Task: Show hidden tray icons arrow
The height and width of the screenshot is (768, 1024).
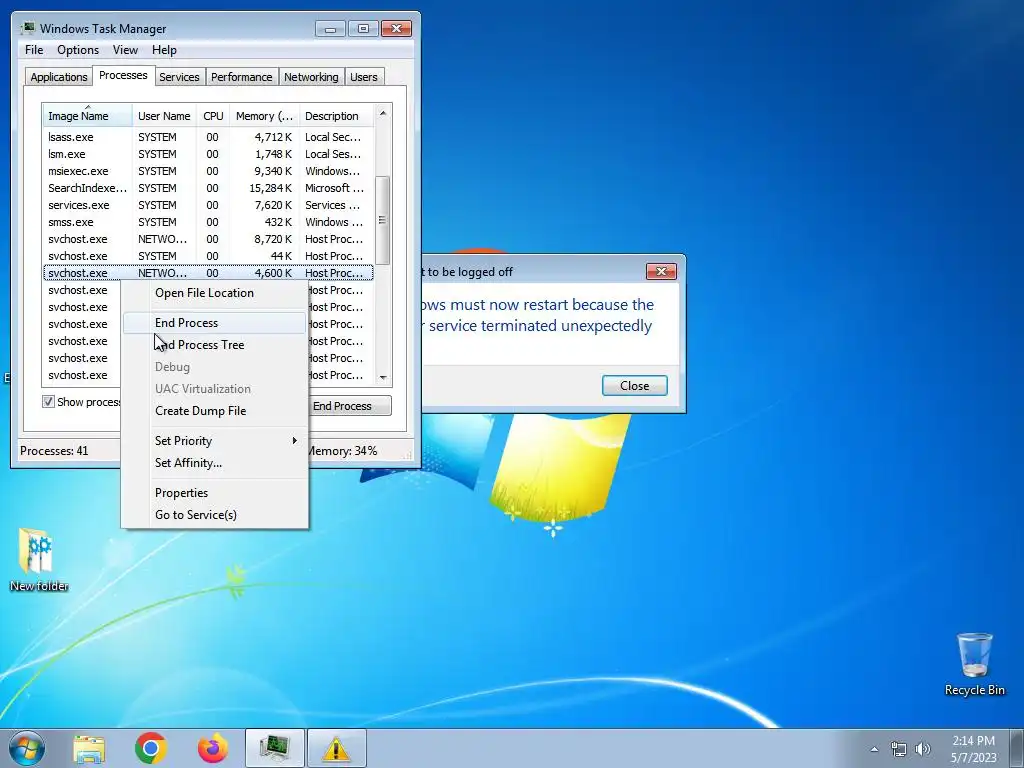Action: coord(874,749)
